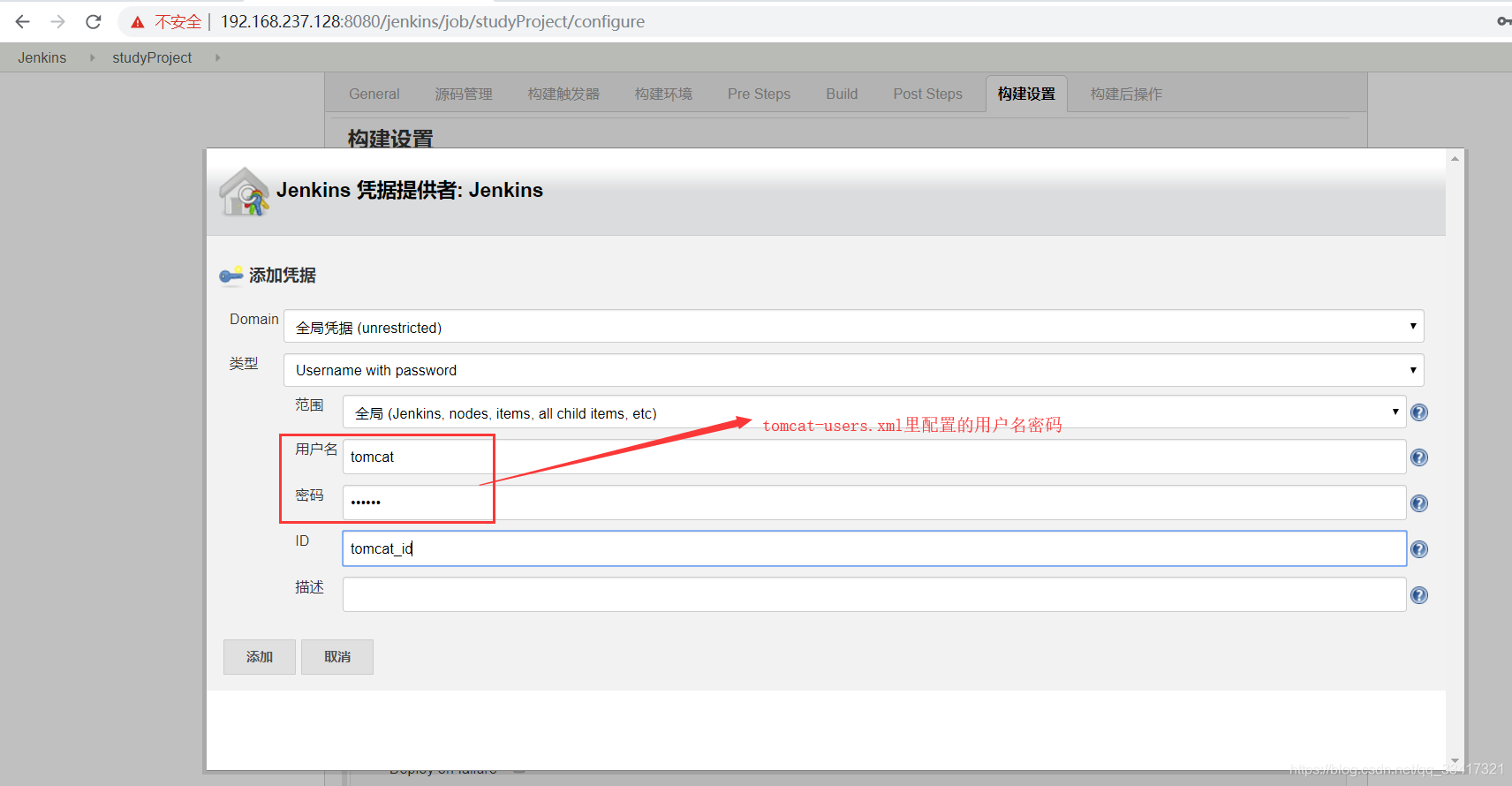Open the 类型 Username with password dropdown

tap(853, 370)
